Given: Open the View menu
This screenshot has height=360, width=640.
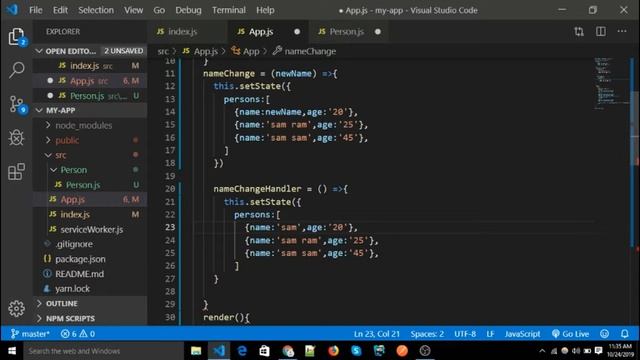Looking at the screenshot, I should pos(133,10).
